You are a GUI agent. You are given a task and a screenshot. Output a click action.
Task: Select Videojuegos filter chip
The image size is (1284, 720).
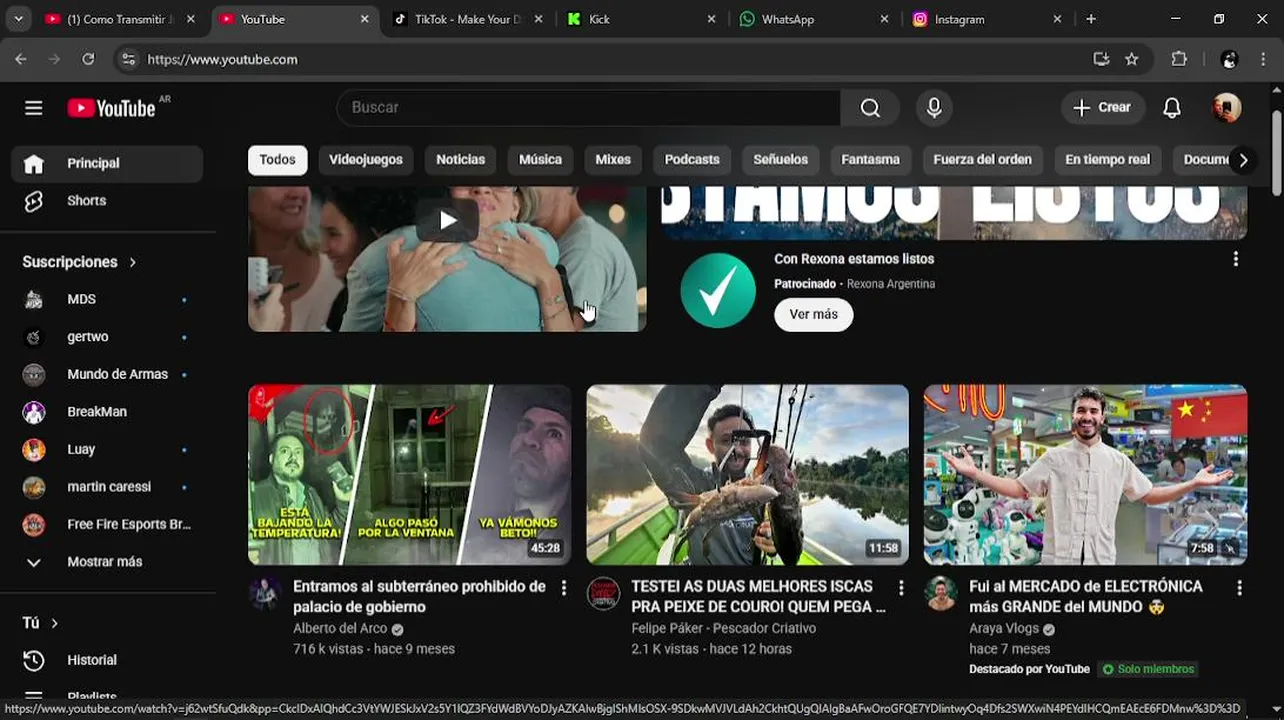pos(366,160)
